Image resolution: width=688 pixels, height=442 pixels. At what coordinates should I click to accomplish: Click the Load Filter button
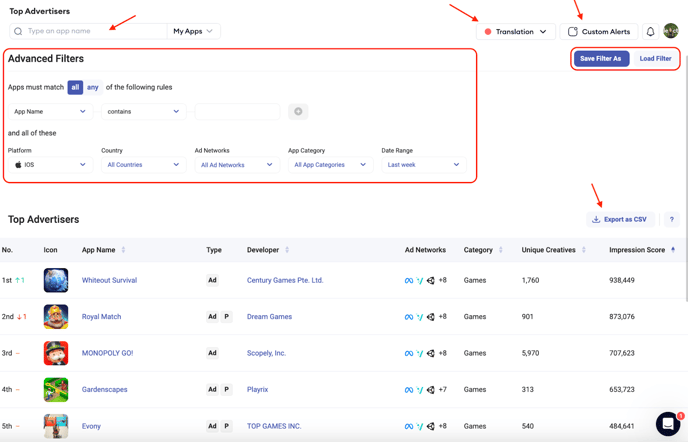coord(655,58)
